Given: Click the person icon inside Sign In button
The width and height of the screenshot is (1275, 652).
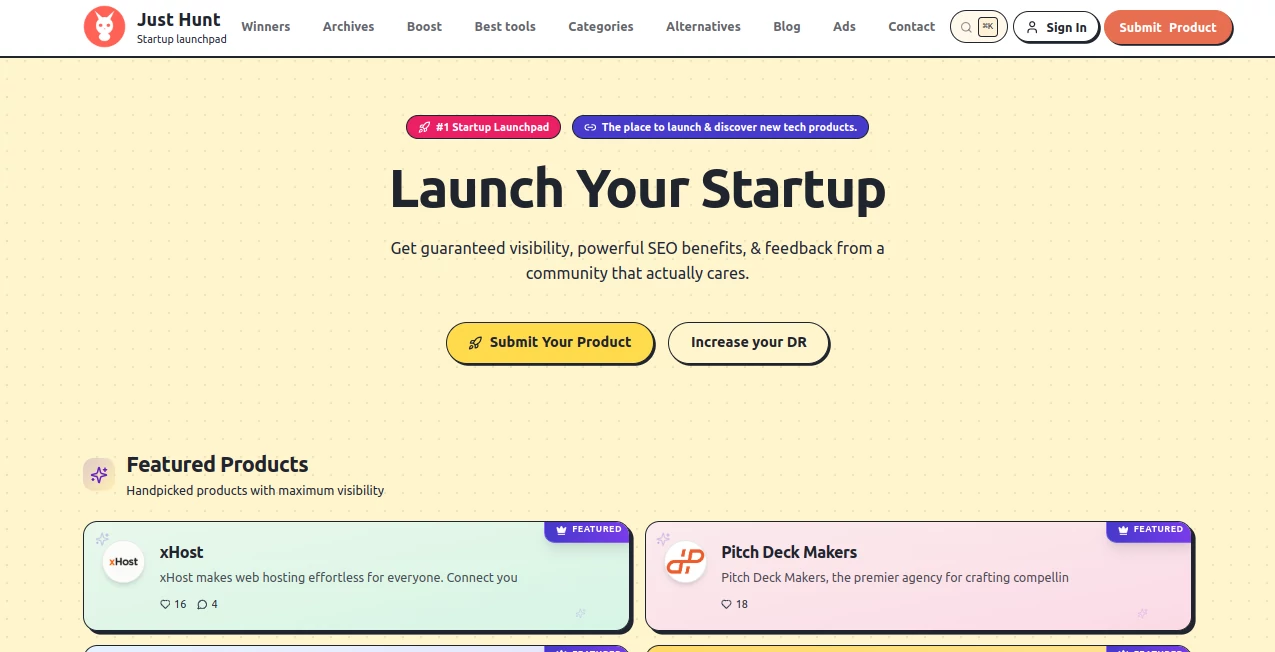Looking at the screenshot, I should [x=1032, y=27].
